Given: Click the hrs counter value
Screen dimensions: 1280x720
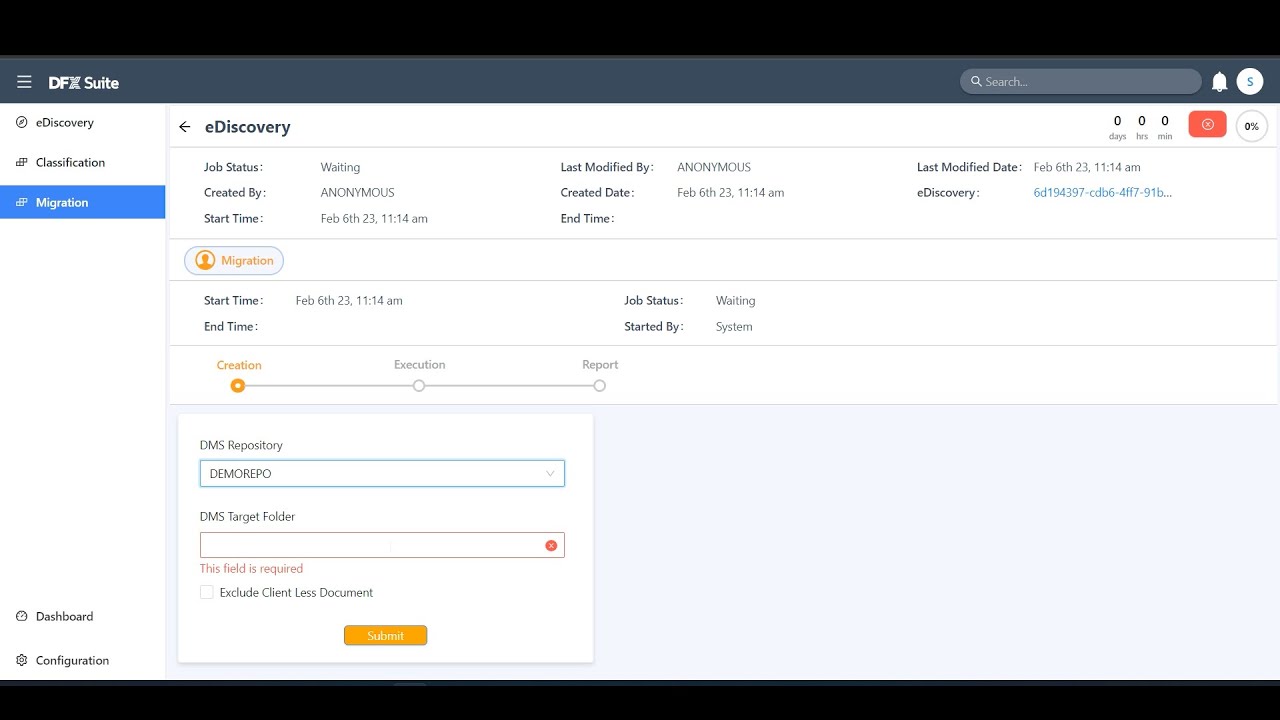Looking at the screenshot, I should click(x=1141, y=121).
